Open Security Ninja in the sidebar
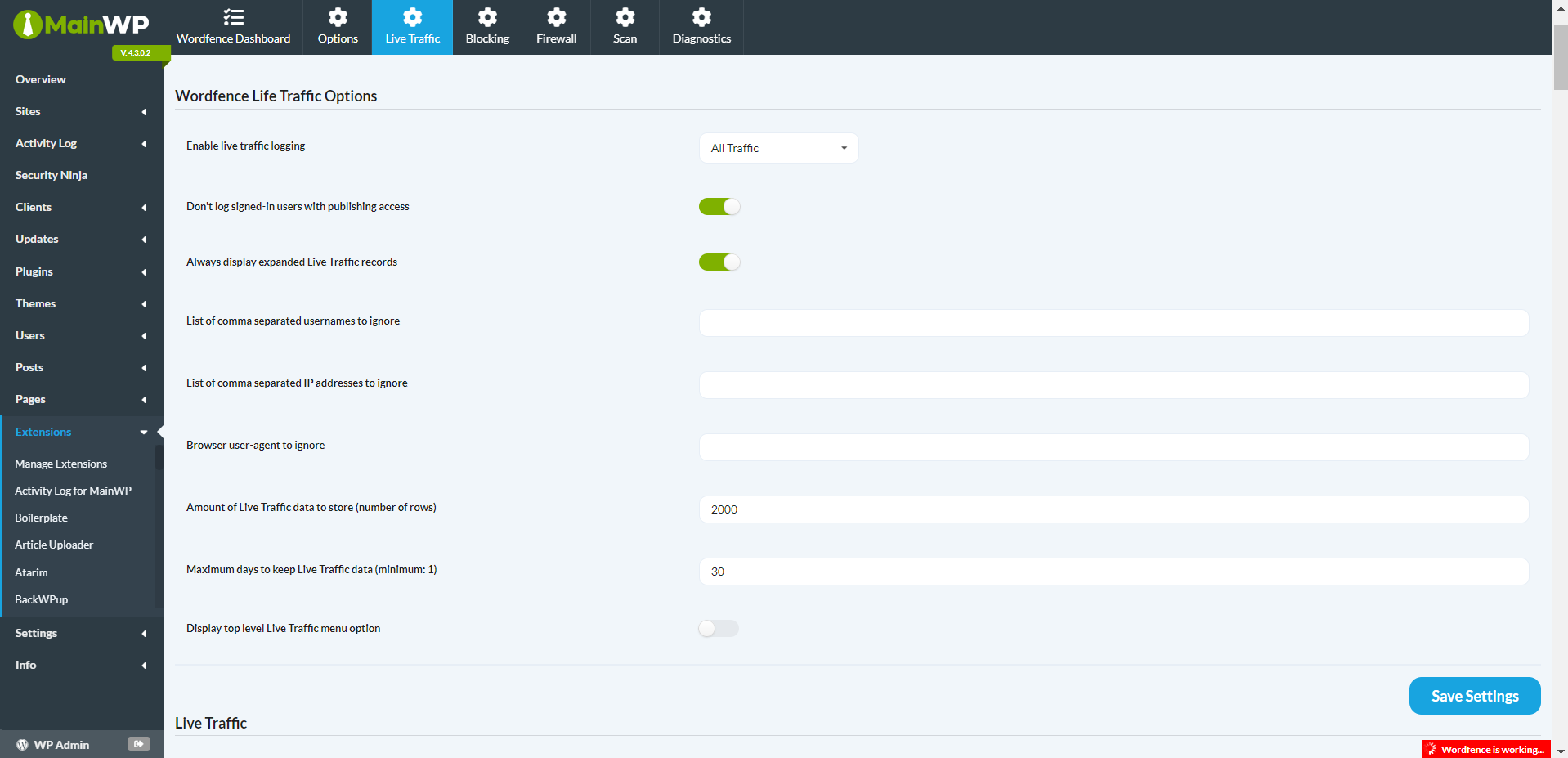Viewport: 1568px width, 758px height. pos(52,175)
